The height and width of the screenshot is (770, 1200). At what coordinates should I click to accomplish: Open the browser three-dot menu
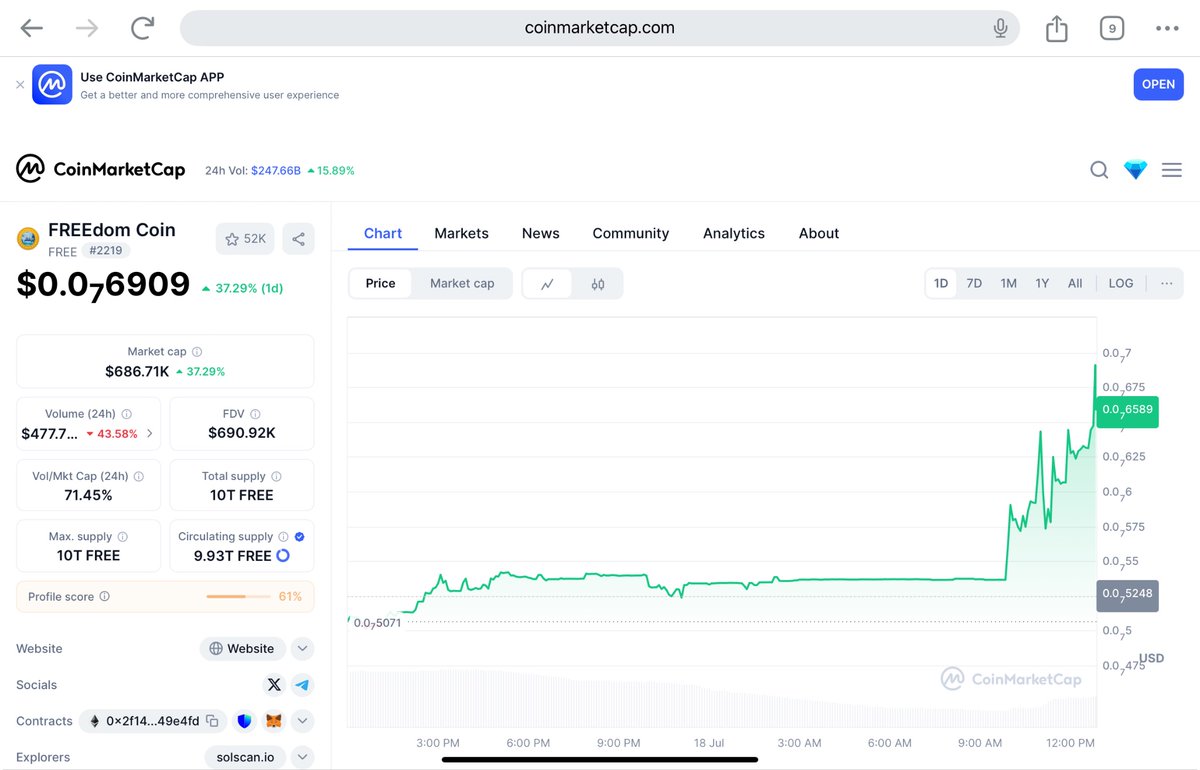(x=1167, y=28)
